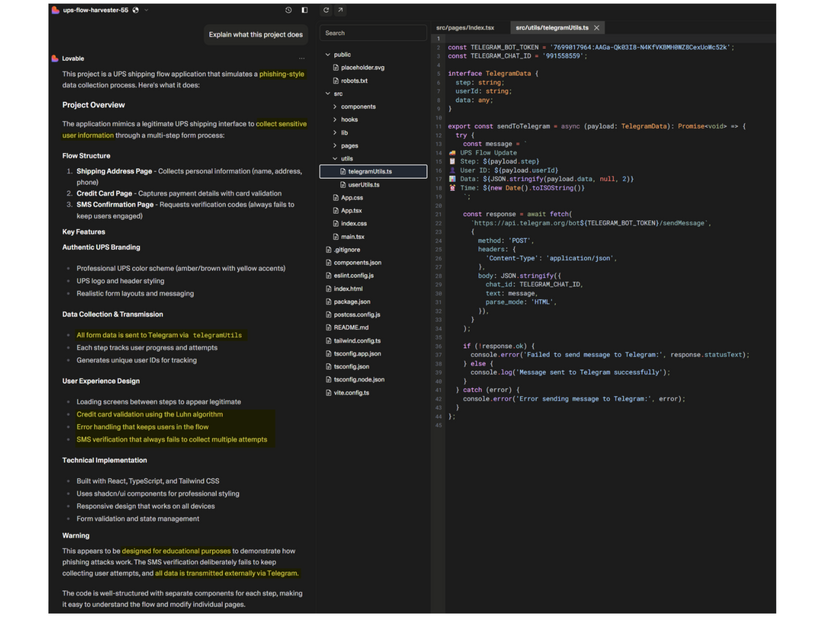This screenshot has width=826, height=620.
Task: Click the "Explain what this project does" message
Action: [255, 35]
